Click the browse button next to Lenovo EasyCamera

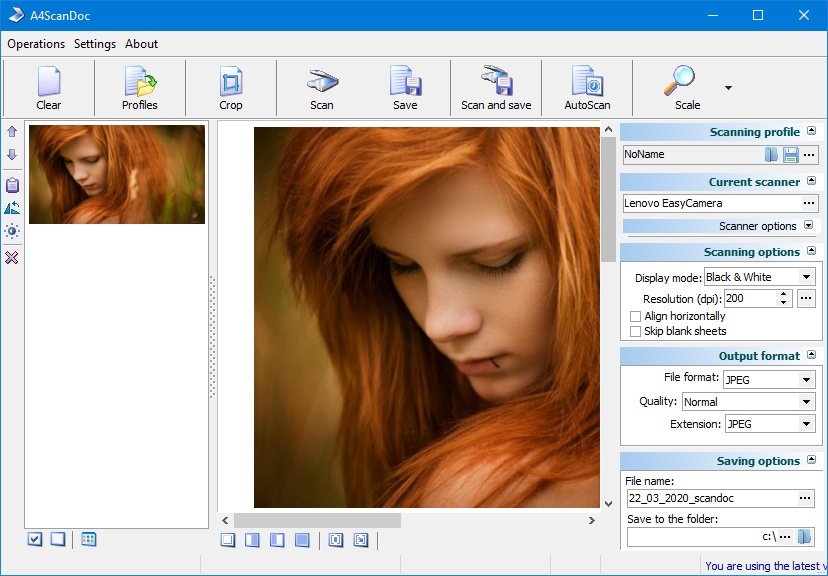pos(809,203)
